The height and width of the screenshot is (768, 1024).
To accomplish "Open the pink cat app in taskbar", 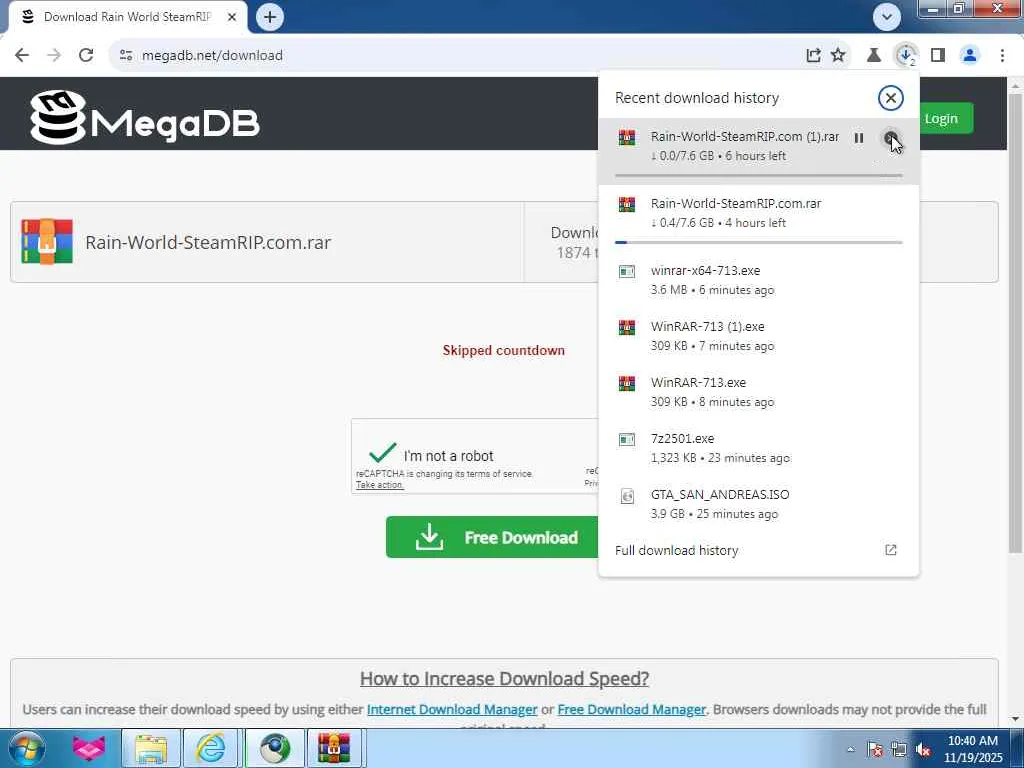I will pos(89,748).
